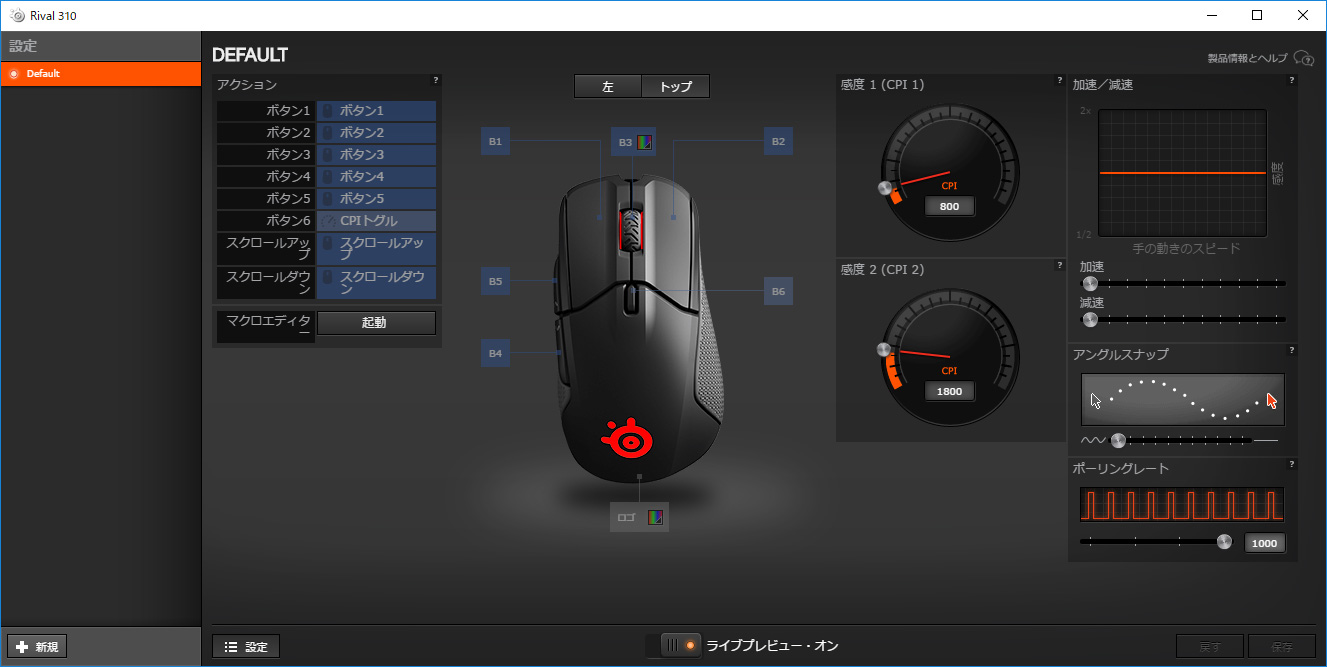This screenshot has width=1327, height=667.
Task: Select the B6 CPI button label
Action: click(778, 292)
